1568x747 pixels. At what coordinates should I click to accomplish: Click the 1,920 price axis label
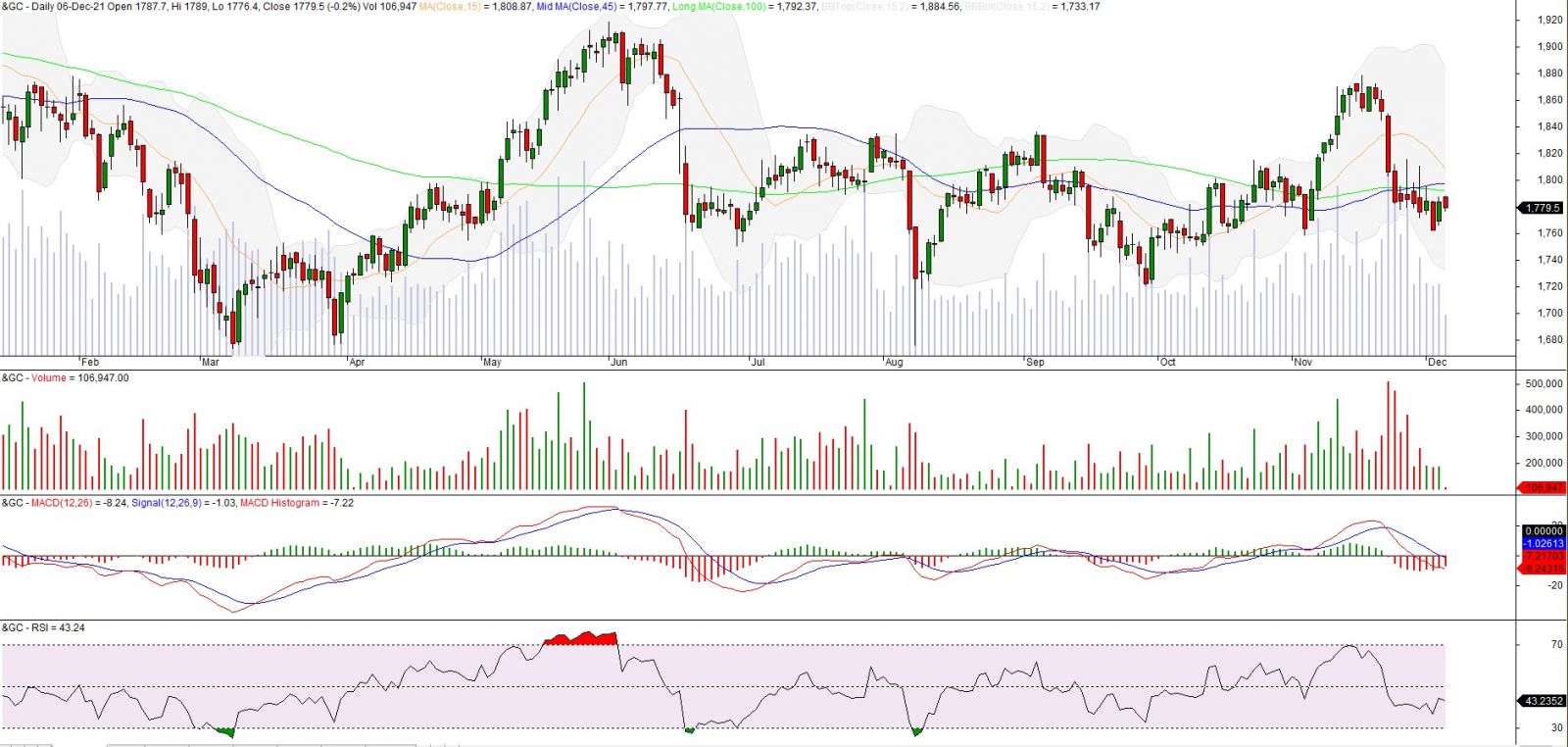click(x=1549, y=20)
